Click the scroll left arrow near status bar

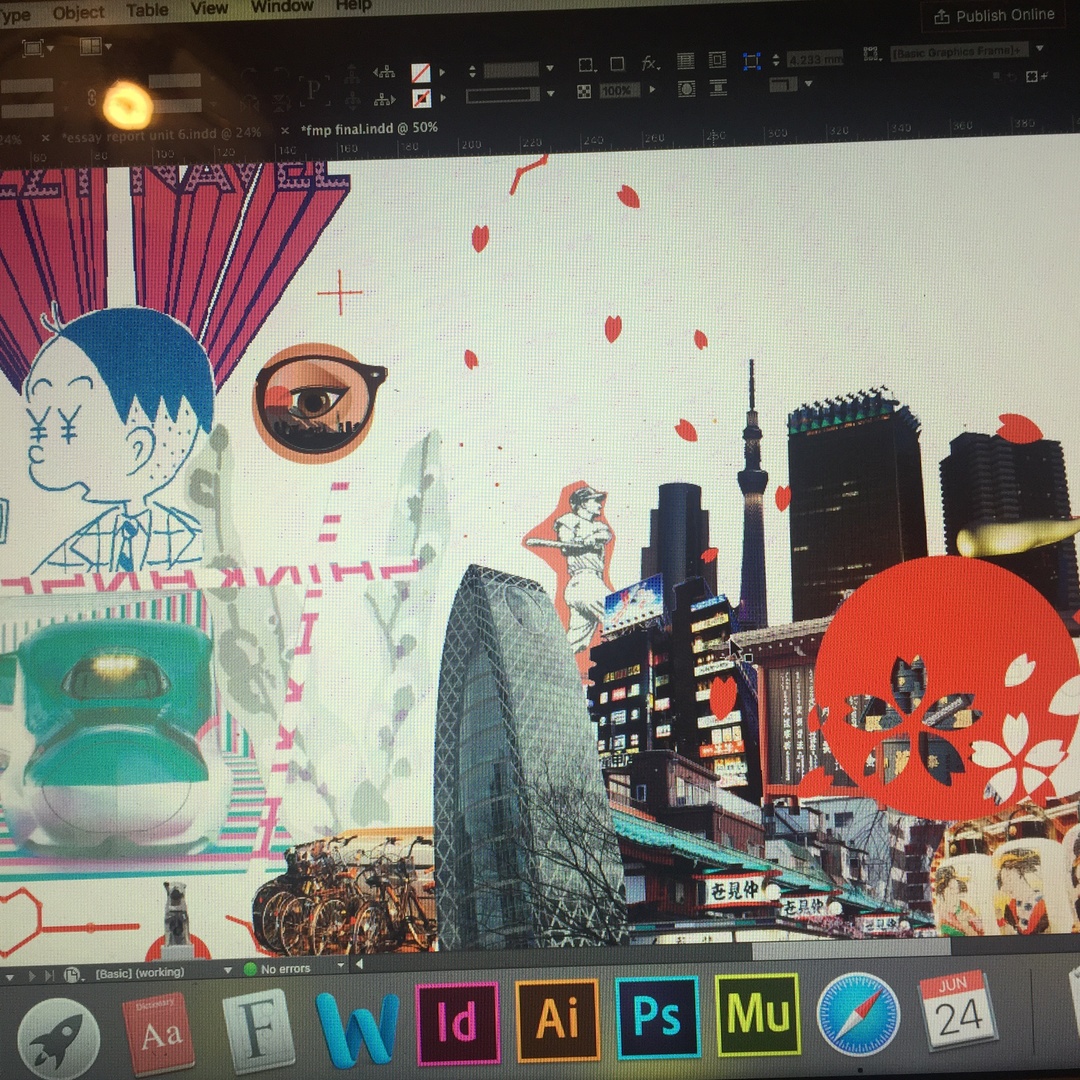(x=359, y=964)
